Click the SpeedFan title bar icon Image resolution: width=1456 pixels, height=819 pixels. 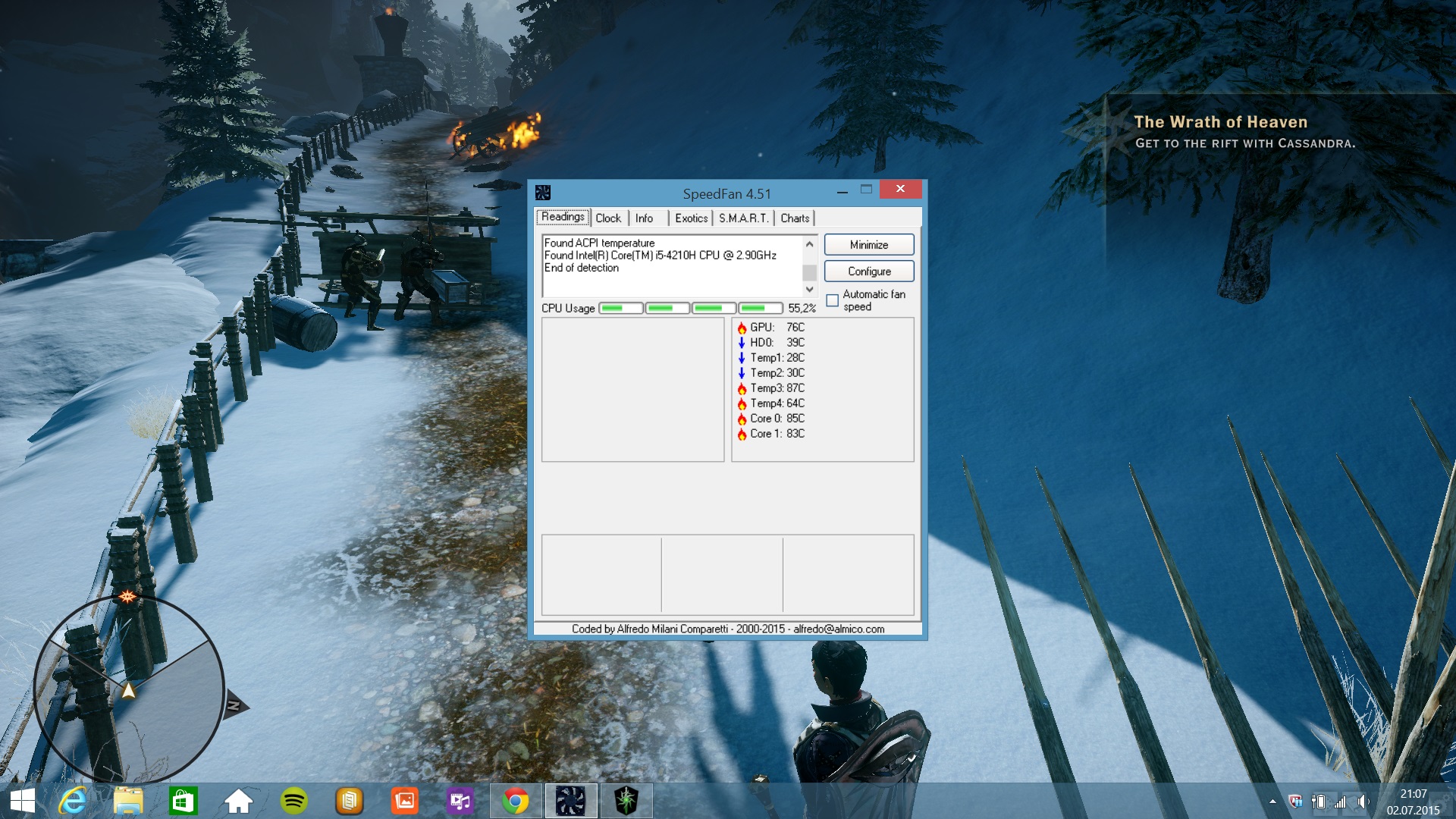click(x=543, y=193)
